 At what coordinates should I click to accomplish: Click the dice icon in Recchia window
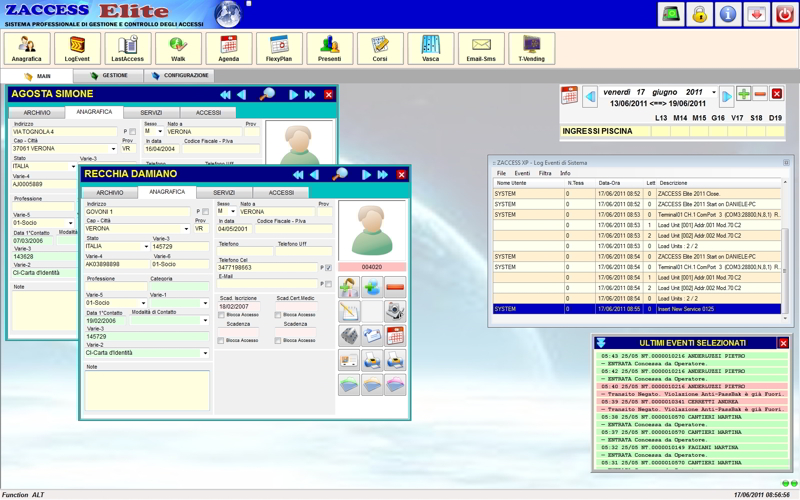349,336
